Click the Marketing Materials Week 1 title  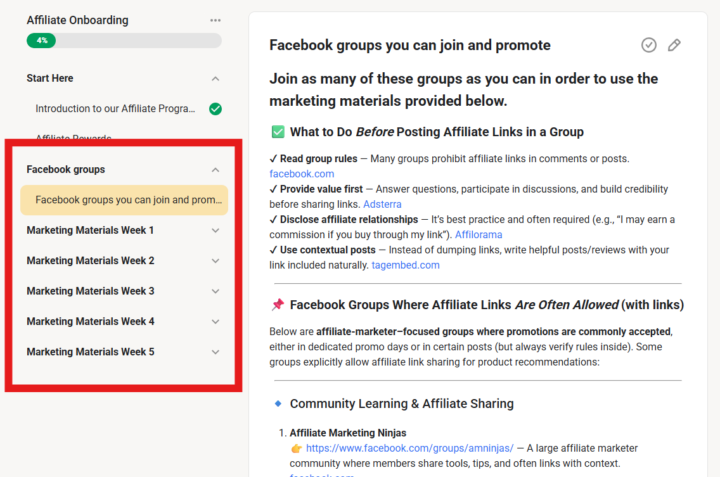click(90, 230)
